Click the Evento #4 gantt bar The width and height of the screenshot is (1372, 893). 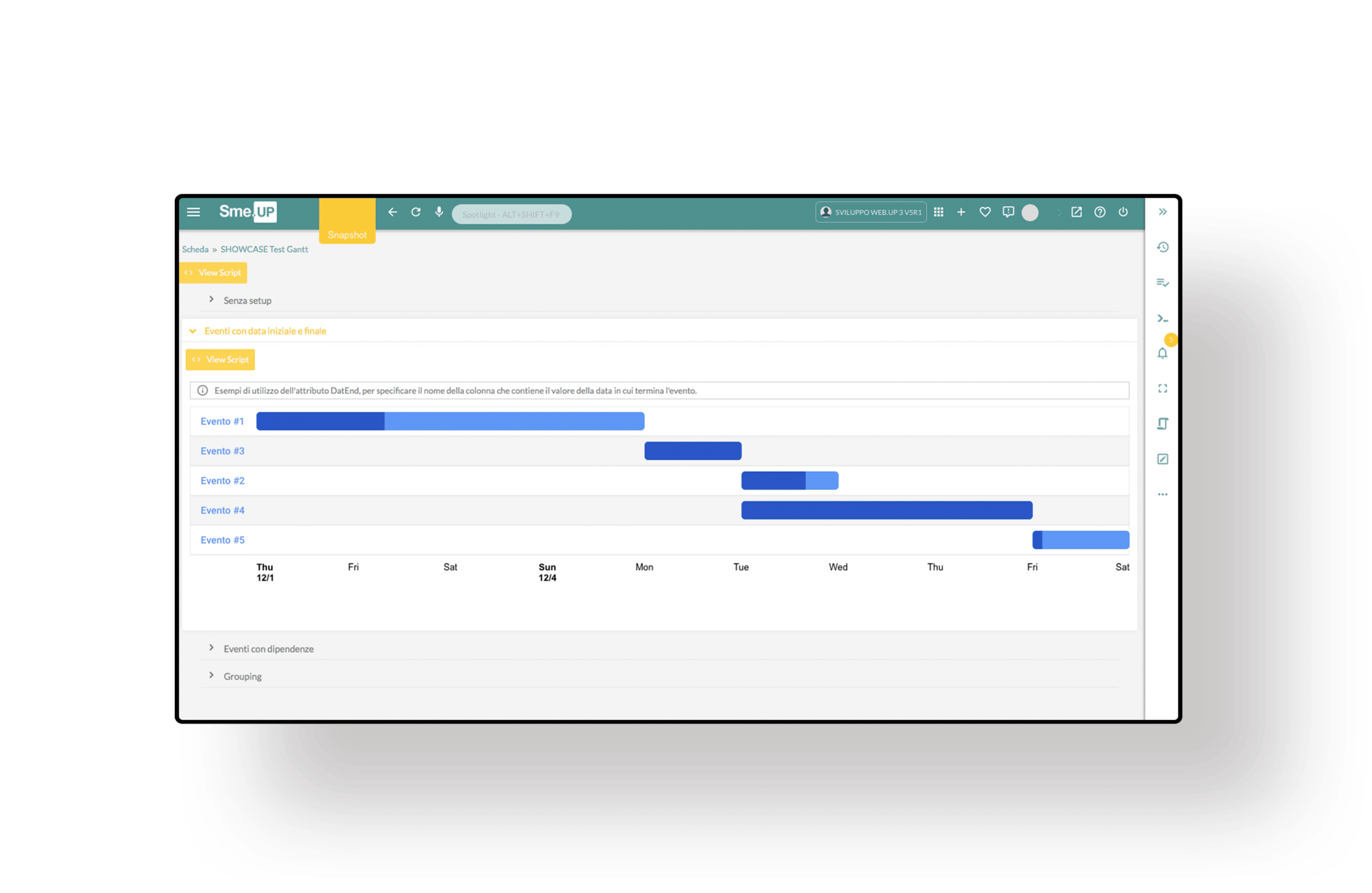click(x=886, y=510)
